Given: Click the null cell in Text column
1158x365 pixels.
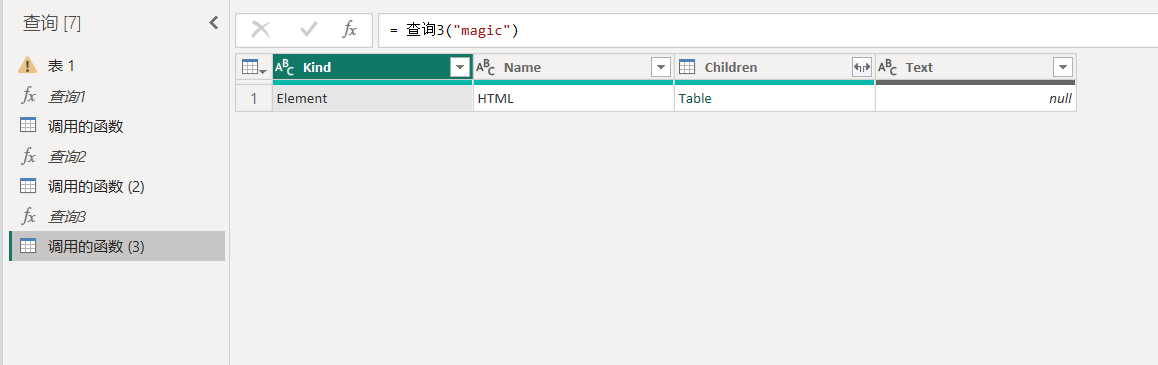Looking at the screenshot, I should pyautogui.click(x=976, y=98).
